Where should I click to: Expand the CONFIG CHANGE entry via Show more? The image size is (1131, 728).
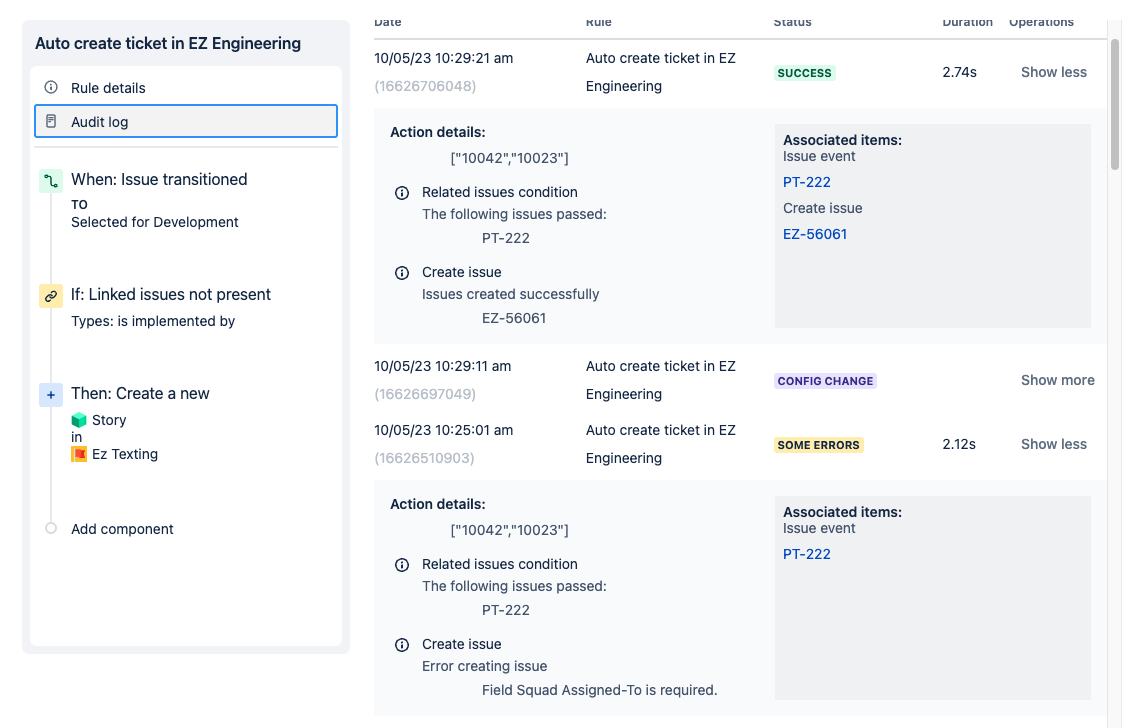[1057, 380]
